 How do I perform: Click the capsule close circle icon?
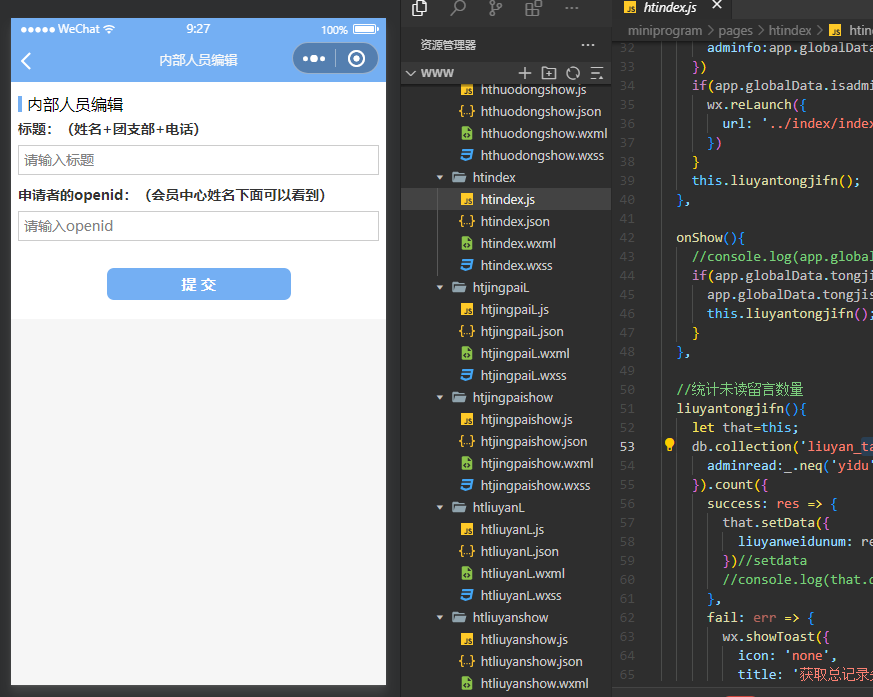point(356,58)
